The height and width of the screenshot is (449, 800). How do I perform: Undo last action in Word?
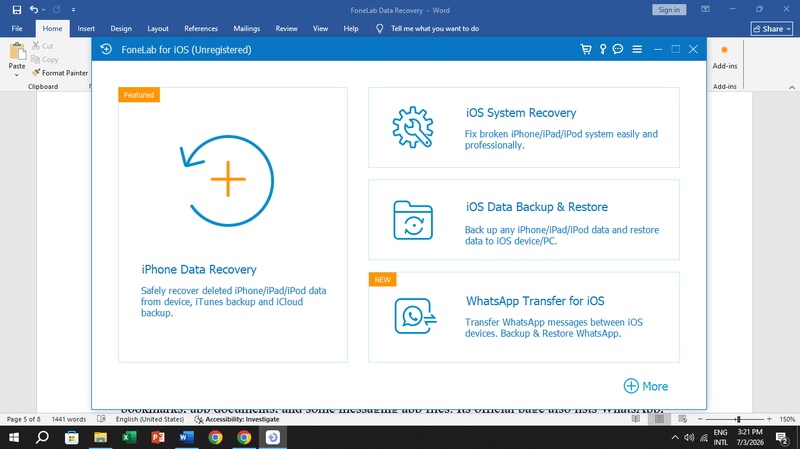(x=34, y=10)
